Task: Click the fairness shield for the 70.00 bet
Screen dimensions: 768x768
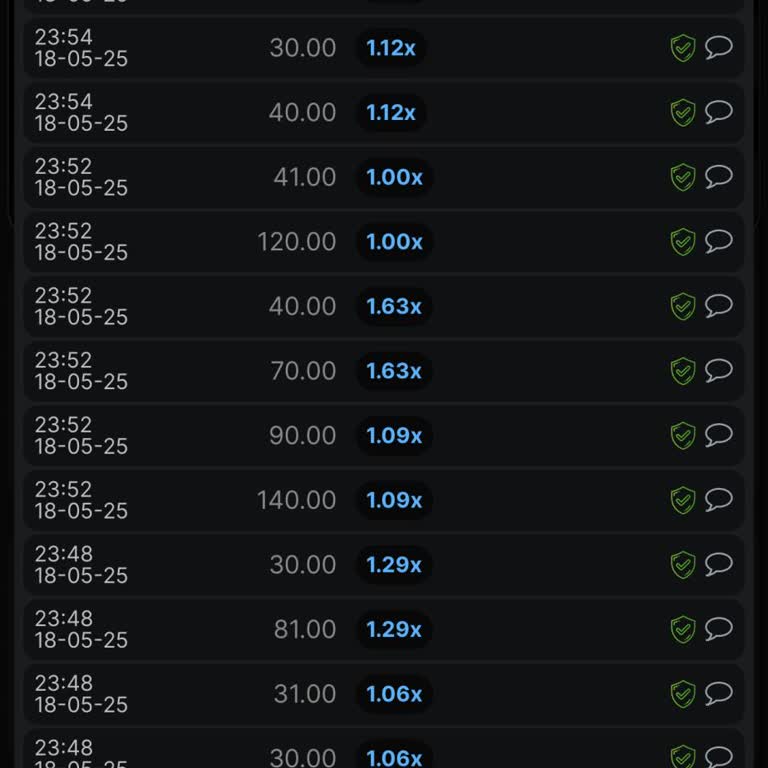Action: [x=683, y=371]
